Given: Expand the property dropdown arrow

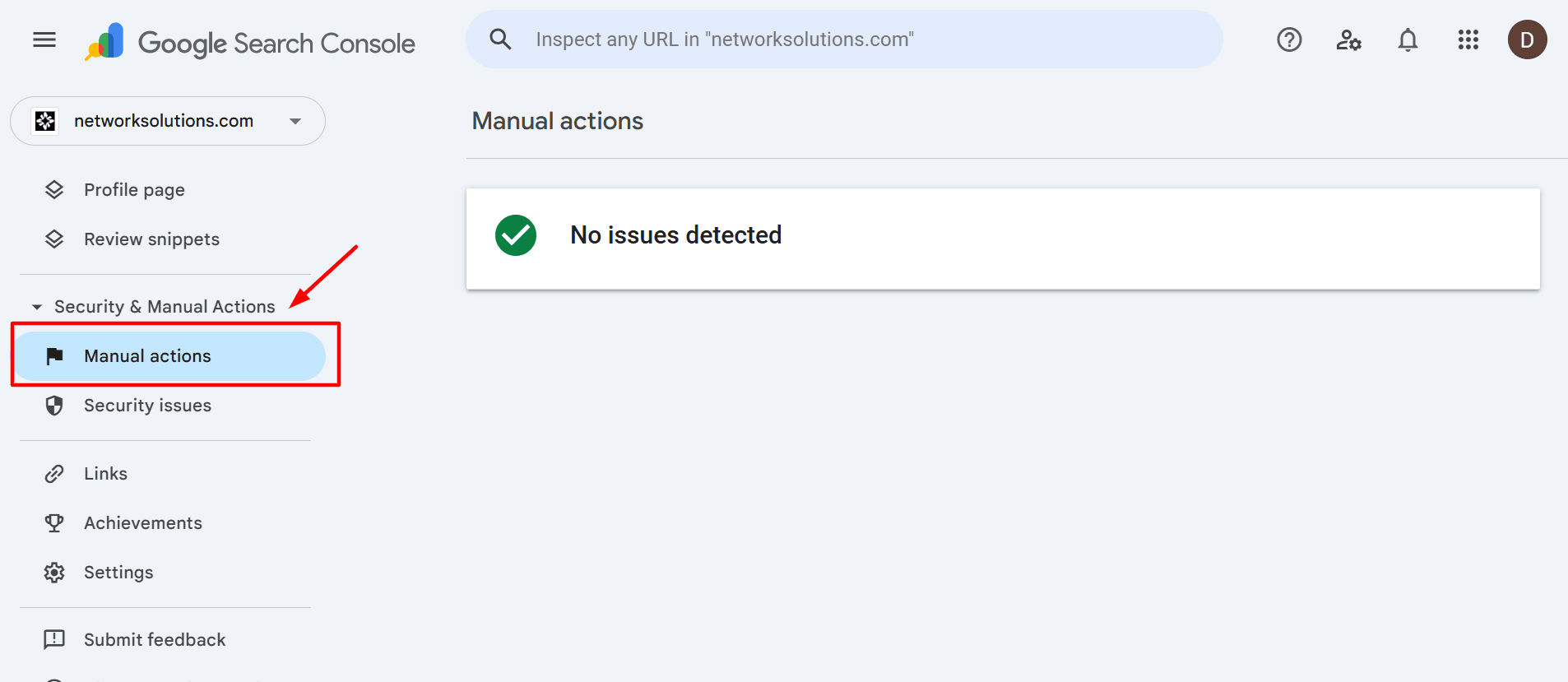Looking at the screenshot, I should [x=295, y=120].
